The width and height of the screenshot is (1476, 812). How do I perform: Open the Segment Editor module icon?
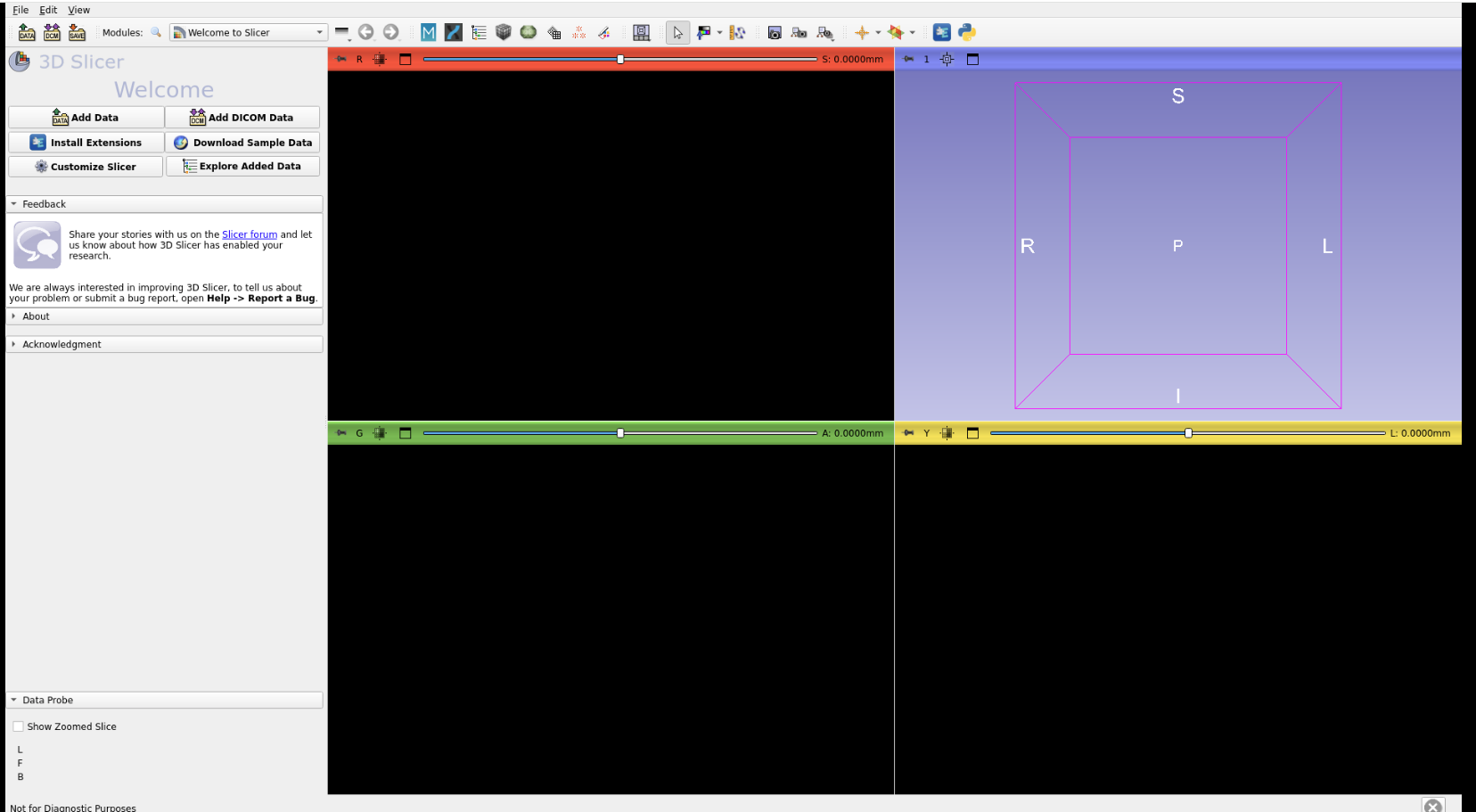coord(604,33)
